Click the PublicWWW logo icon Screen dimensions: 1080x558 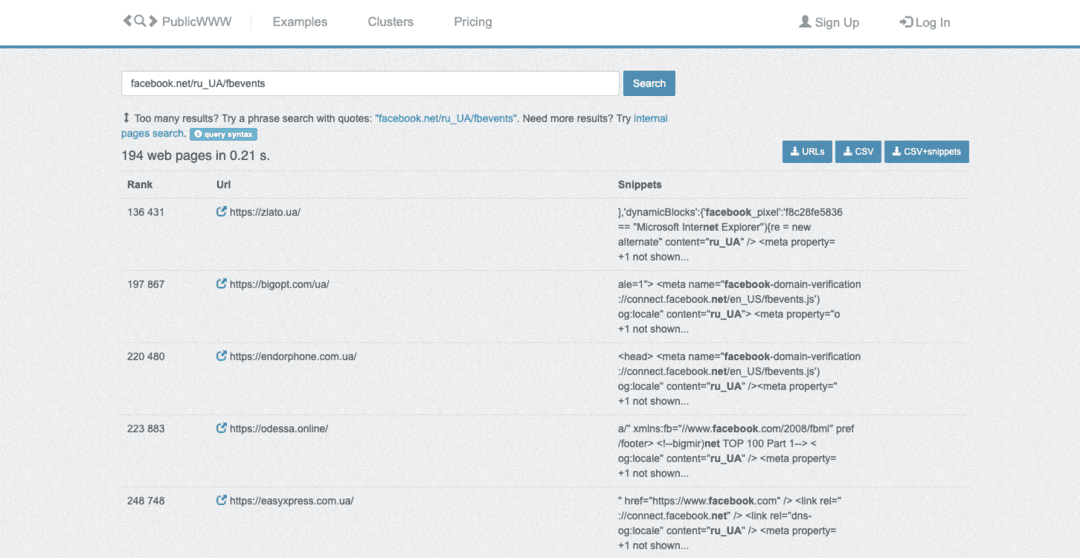[140, 21]
